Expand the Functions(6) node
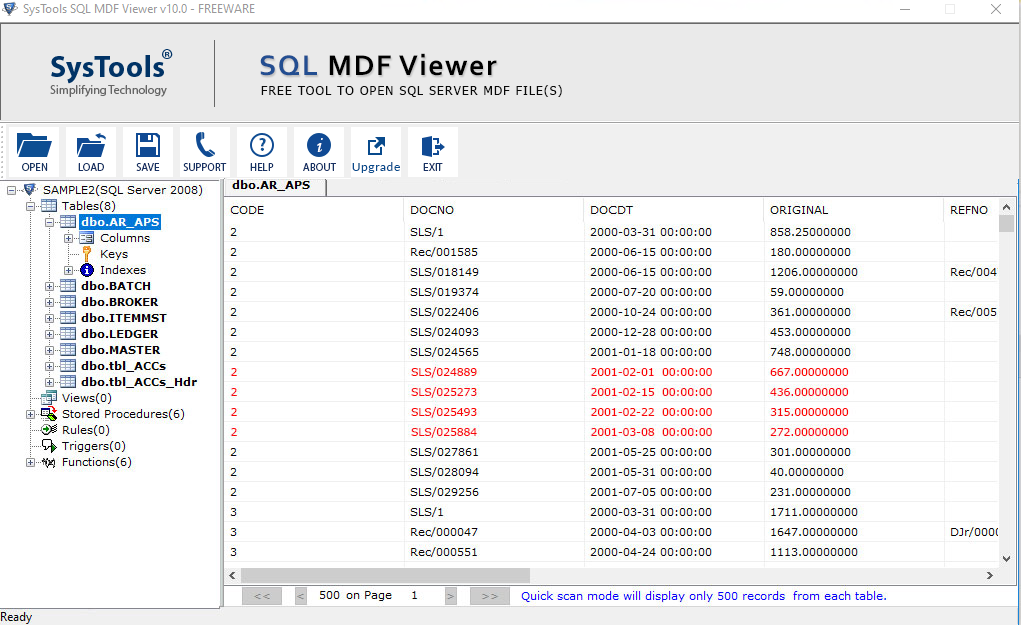Screen dimensions: 1021x625 (x=30, y=462)
